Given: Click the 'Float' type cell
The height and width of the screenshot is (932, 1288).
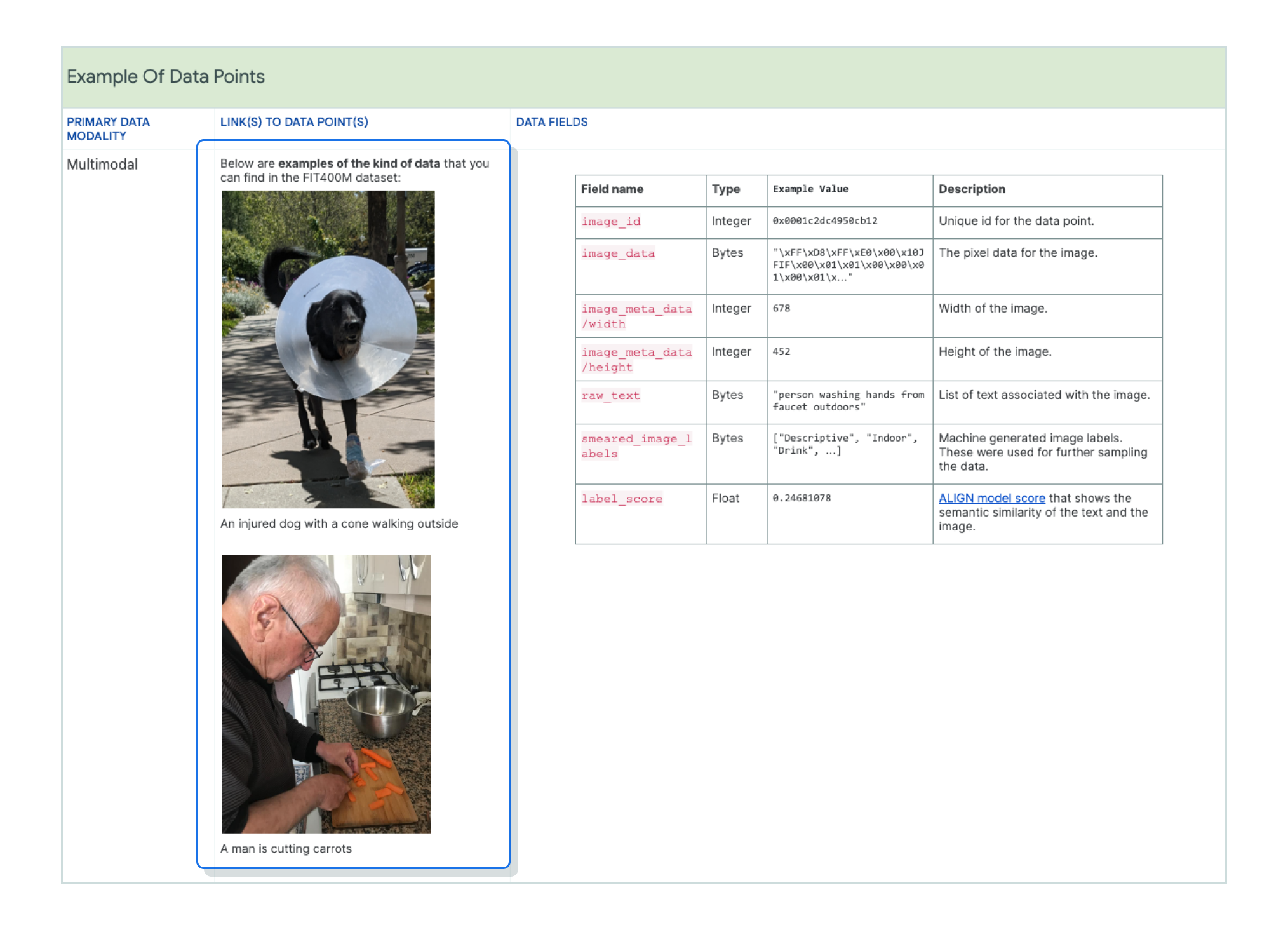Looking at the screenshot, I should (725, 498).
